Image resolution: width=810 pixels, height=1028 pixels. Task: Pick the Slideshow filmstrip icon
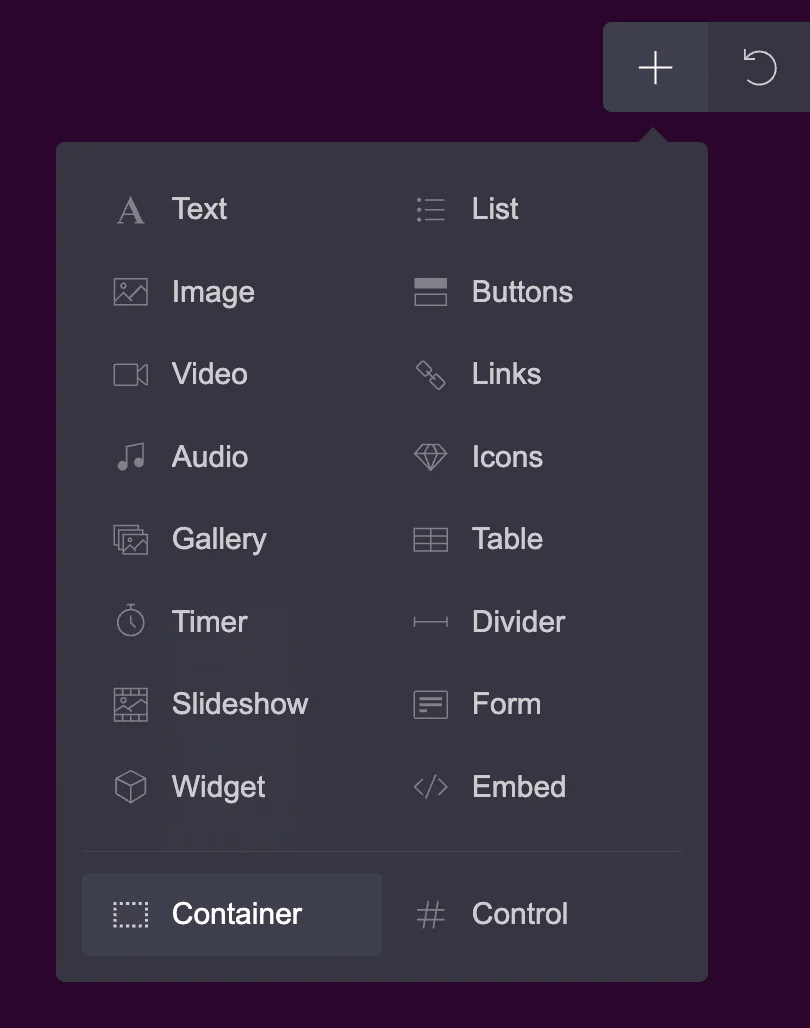tap(131, 705)
